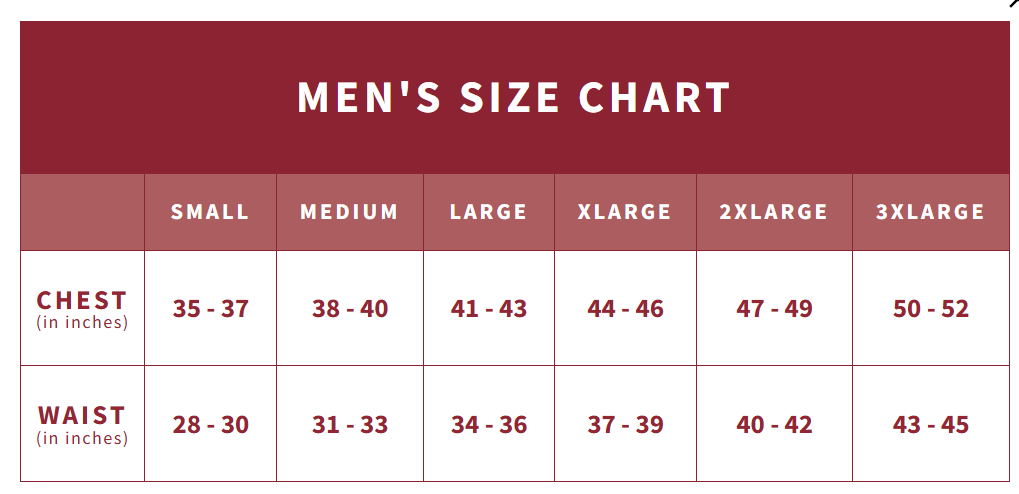The image size is (1019, 494).
Task: Click the 28 - 30 waist cell
Action: (x=210, y=425)
